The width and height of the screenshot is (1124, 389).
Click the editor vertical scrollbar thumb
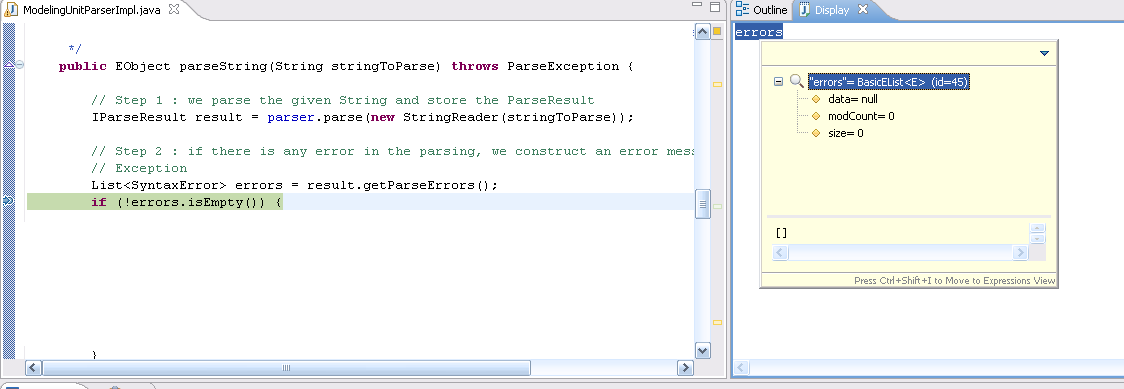(702, 203)
